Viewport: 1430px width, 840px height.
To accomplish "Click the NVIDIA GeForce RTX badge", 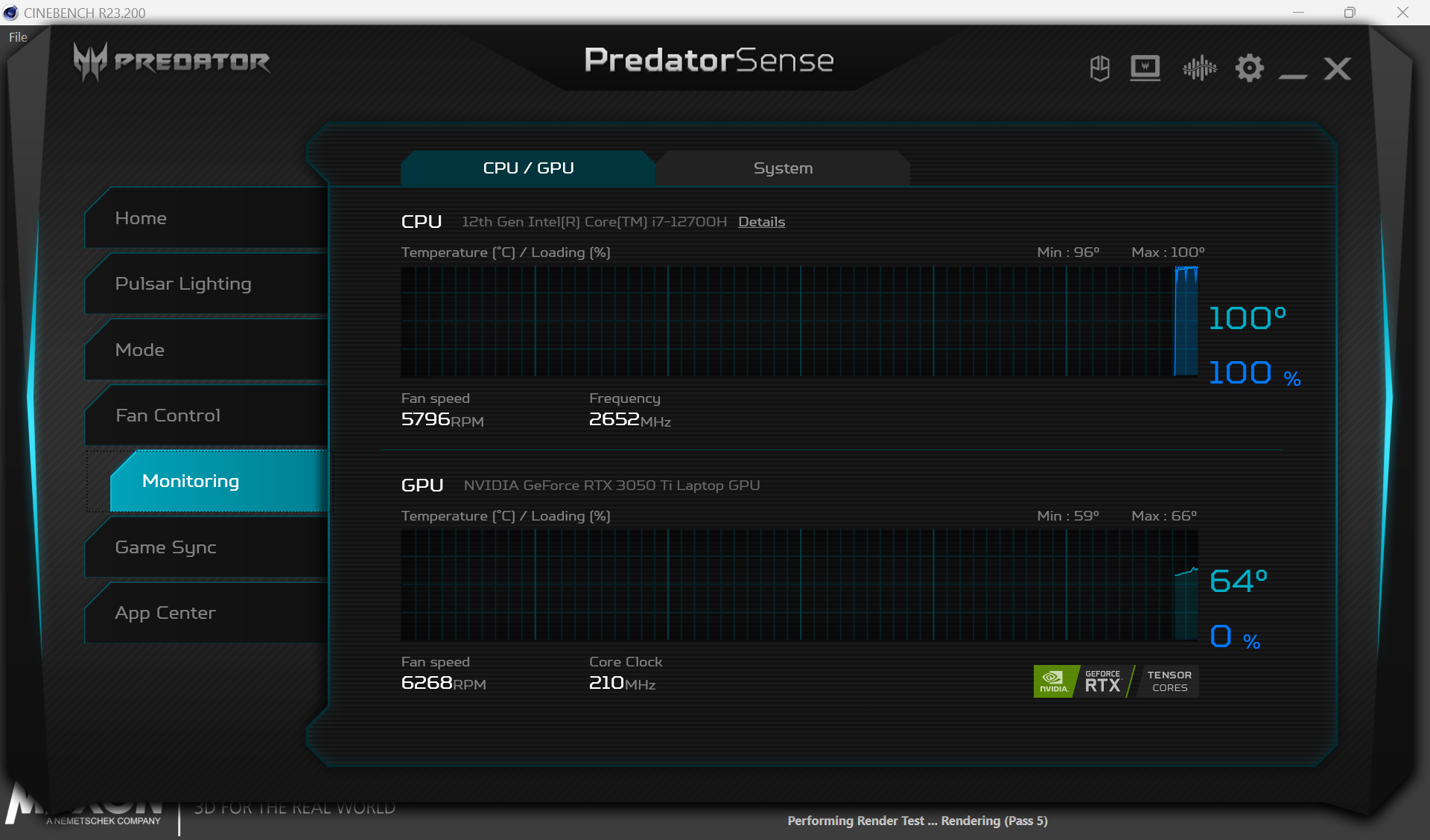I will point(1116,681).
